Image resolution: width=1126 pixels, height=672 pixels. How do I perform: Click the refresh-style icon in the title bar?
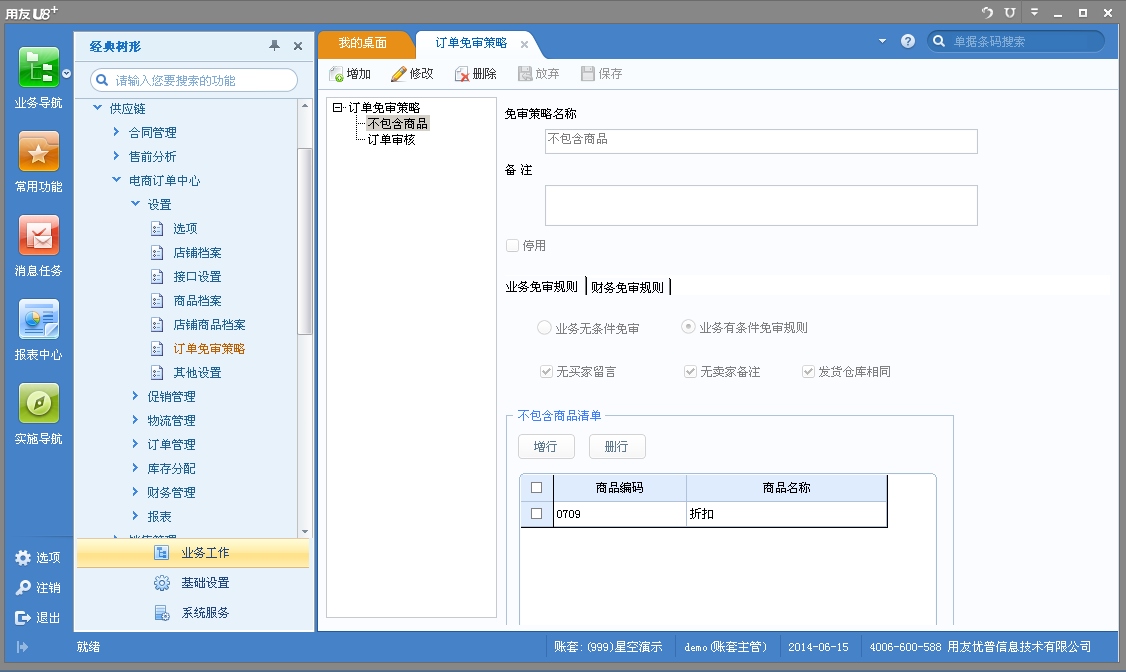click(987, 12)
